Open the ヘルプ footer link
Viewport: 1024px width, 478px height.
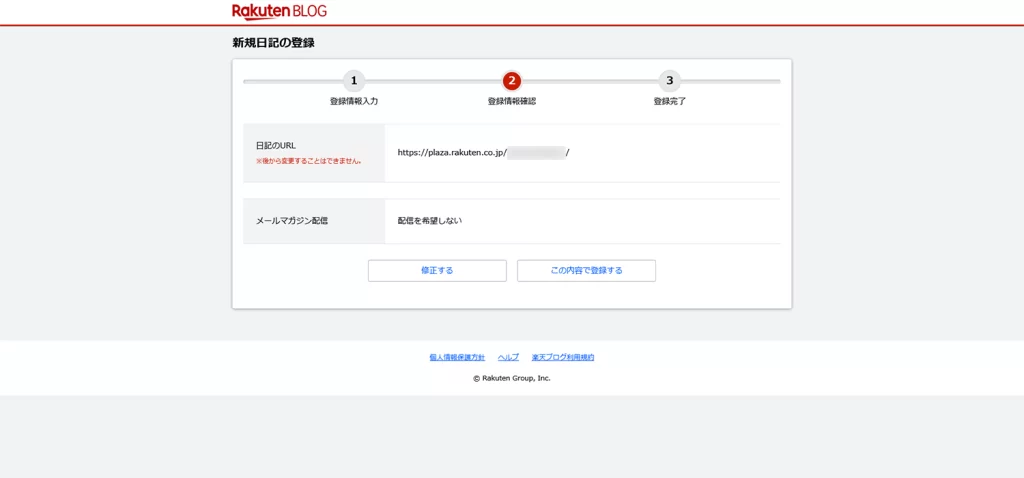(508, 357)
